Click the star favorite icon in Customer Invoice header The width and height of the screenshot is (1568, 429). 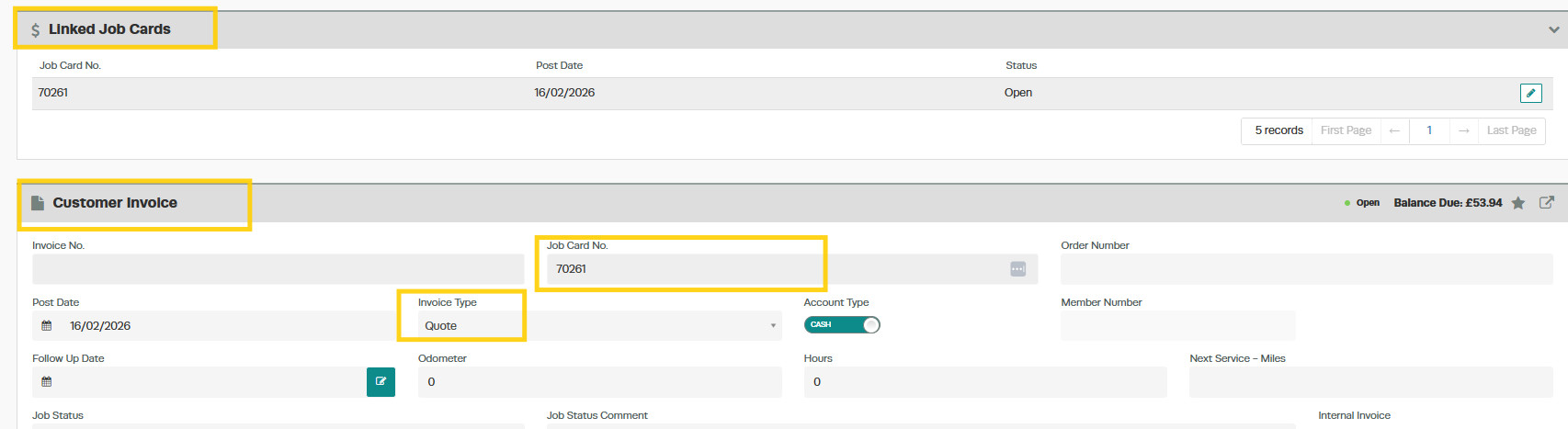1518,203
